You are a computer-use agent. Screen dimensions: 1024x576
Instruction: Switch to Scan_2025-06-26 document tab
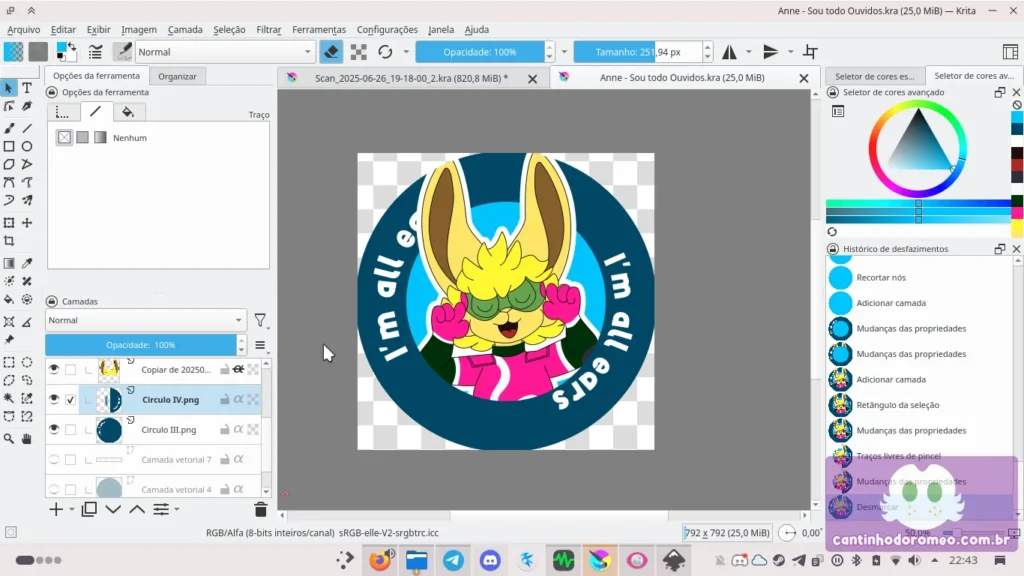click(x=411, y=78)
